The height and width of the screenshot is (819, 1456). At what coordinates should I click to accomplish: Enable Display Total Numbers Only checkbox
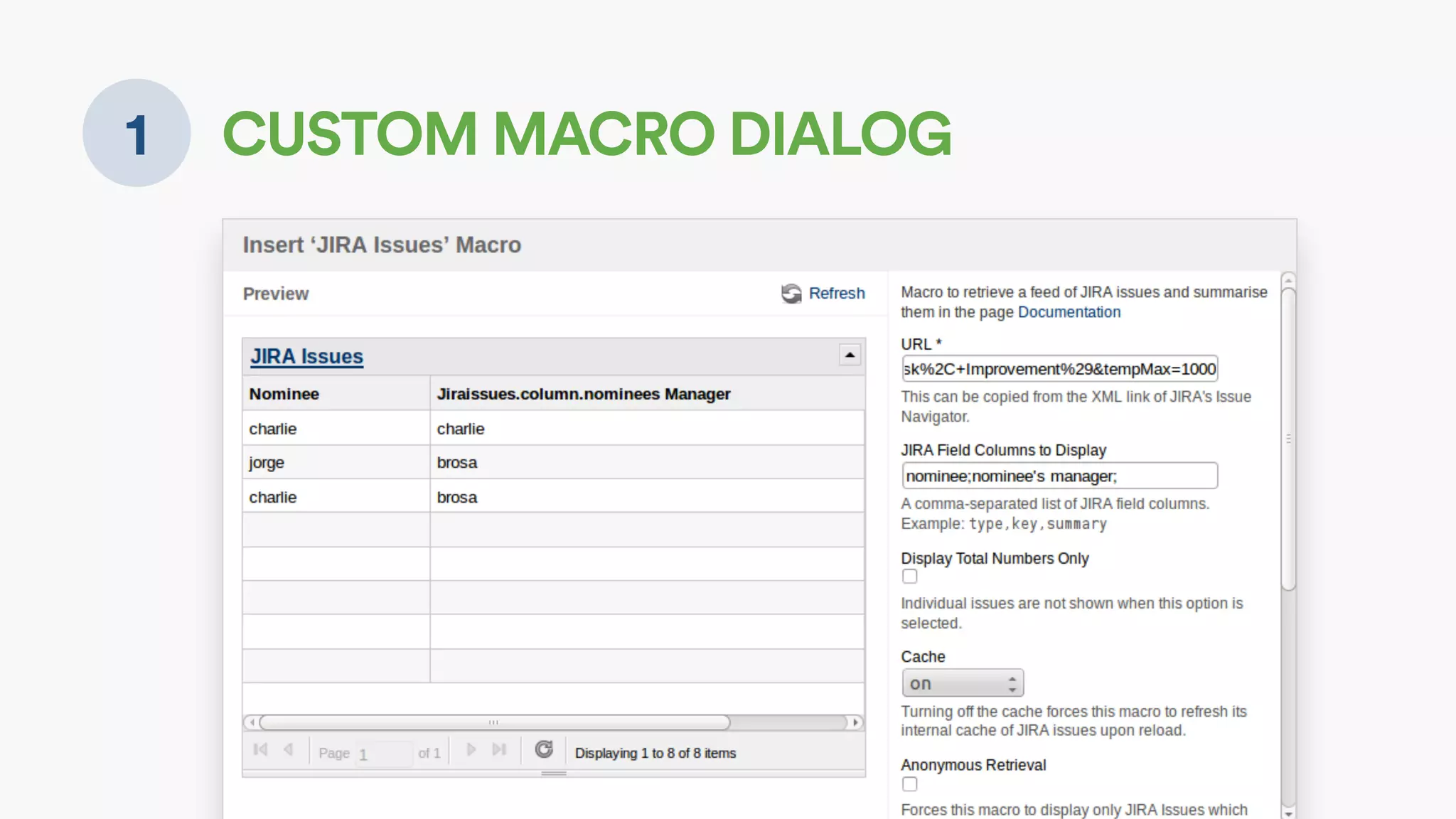pyautogui.click(x=910, y=577)
